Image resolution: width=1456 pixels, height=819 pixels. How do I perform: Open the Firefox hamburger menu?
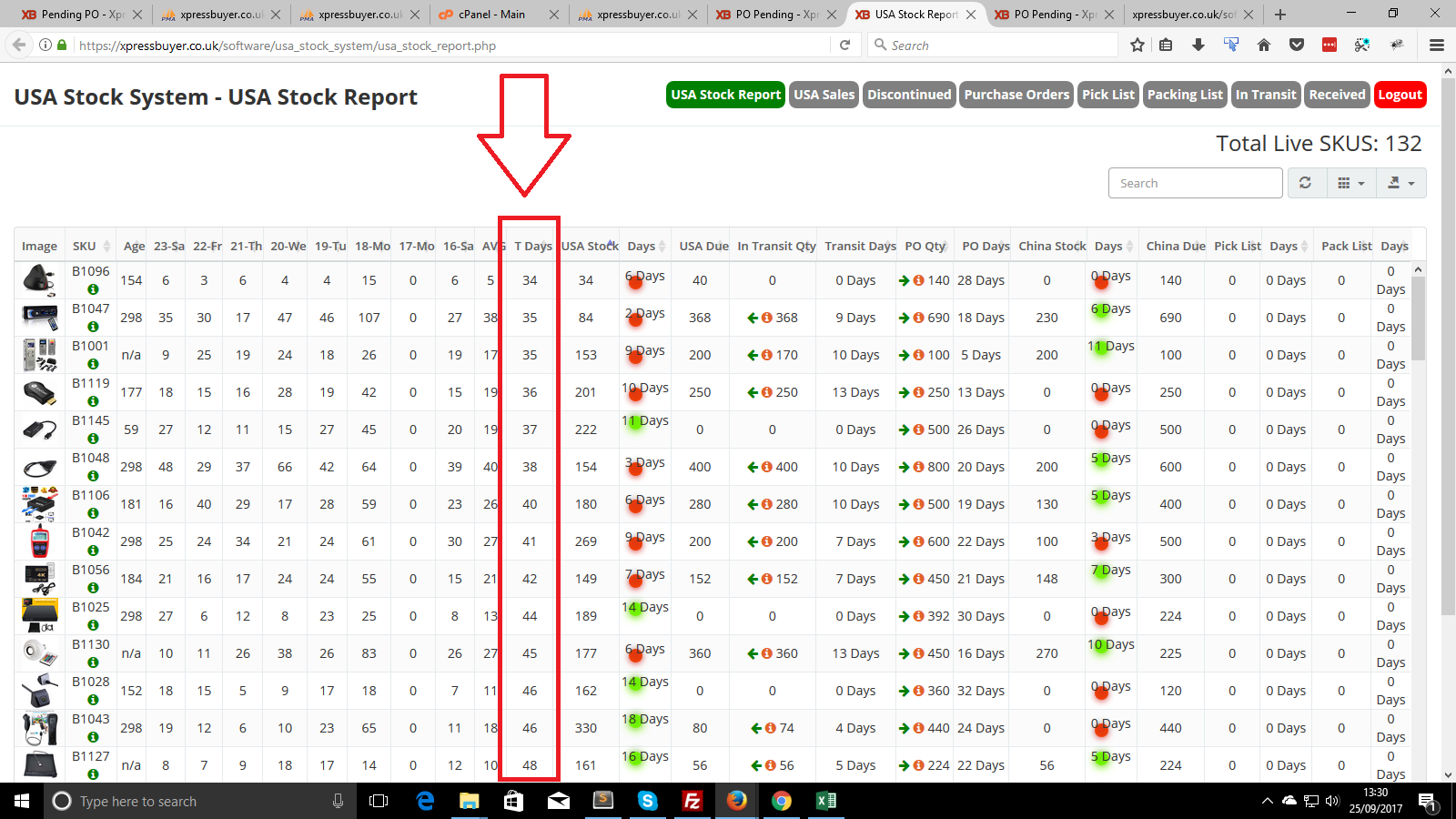1437,45
